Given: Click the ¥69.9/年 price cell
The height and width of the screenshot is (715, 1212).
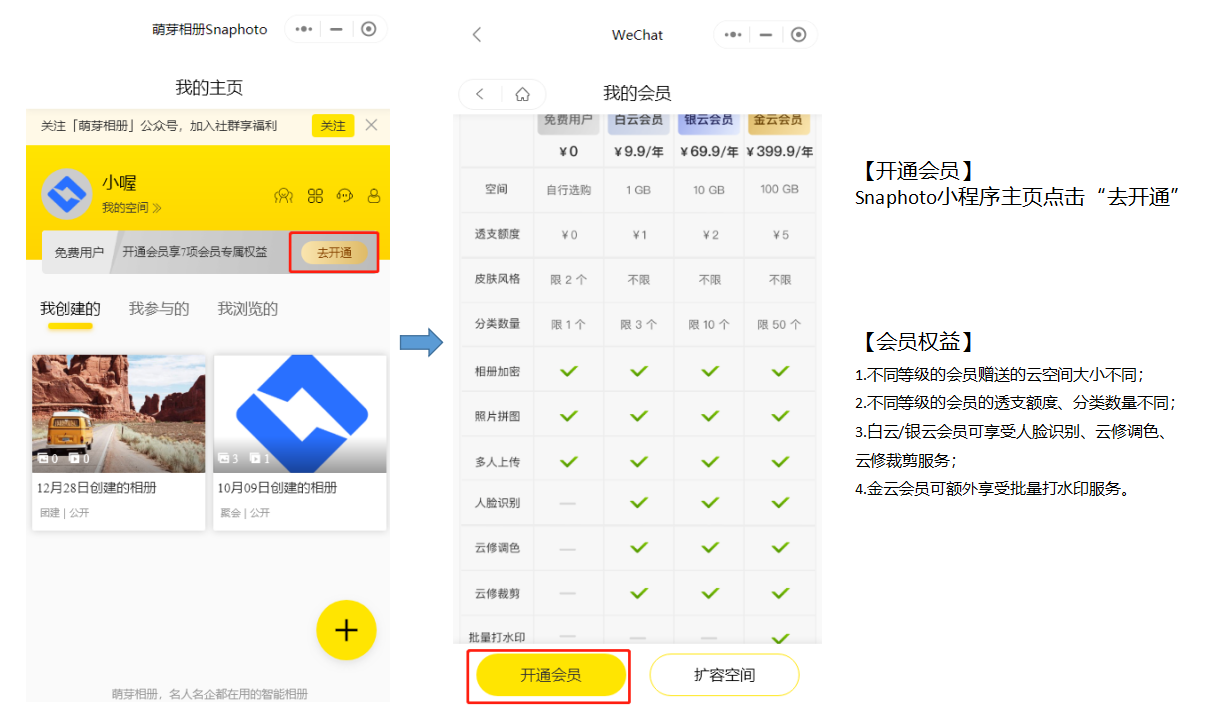Looking at the screenshot, I should (709, 152).
